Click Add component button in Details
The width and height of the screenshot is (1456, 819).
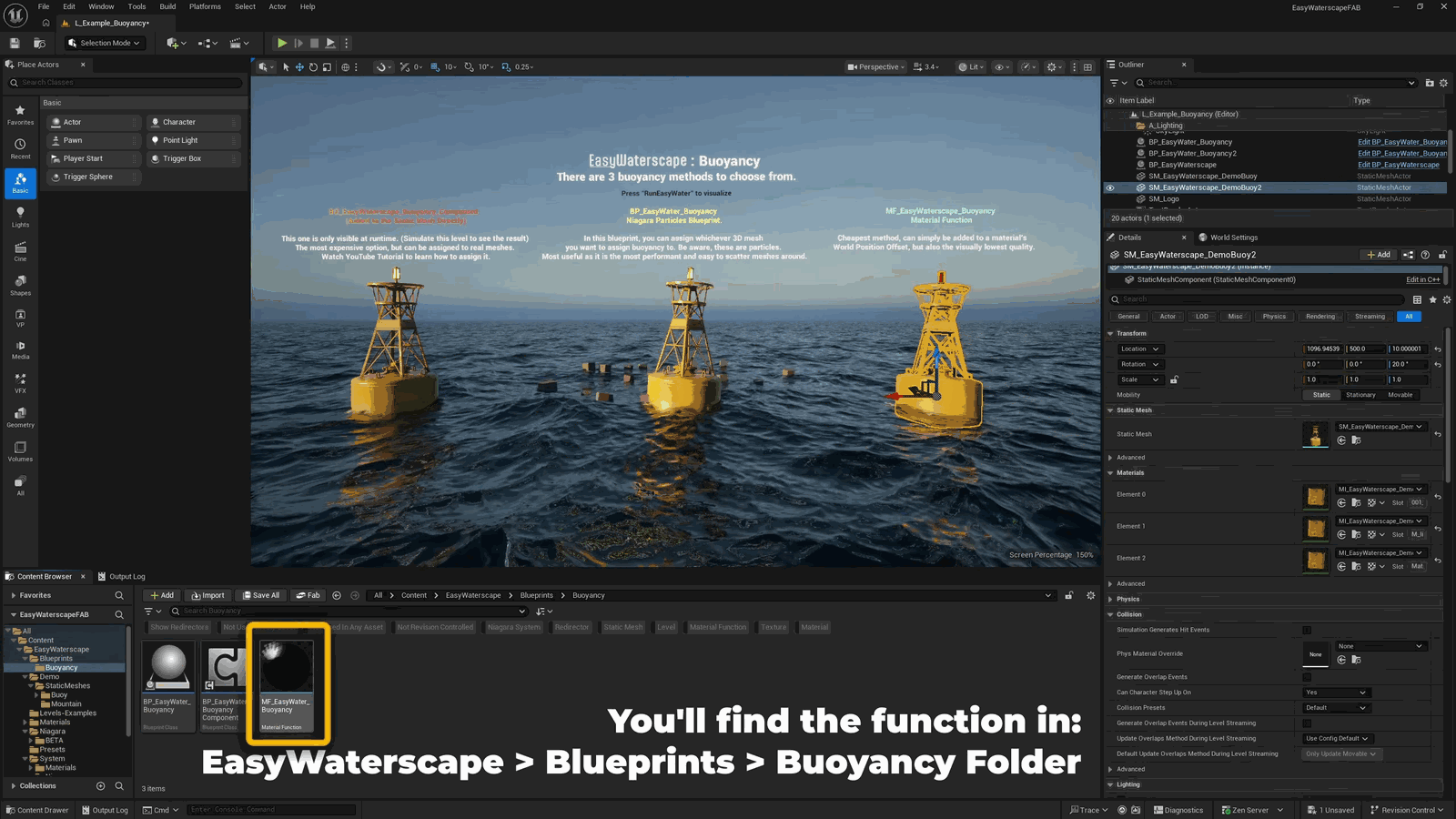click(1379, 255)
